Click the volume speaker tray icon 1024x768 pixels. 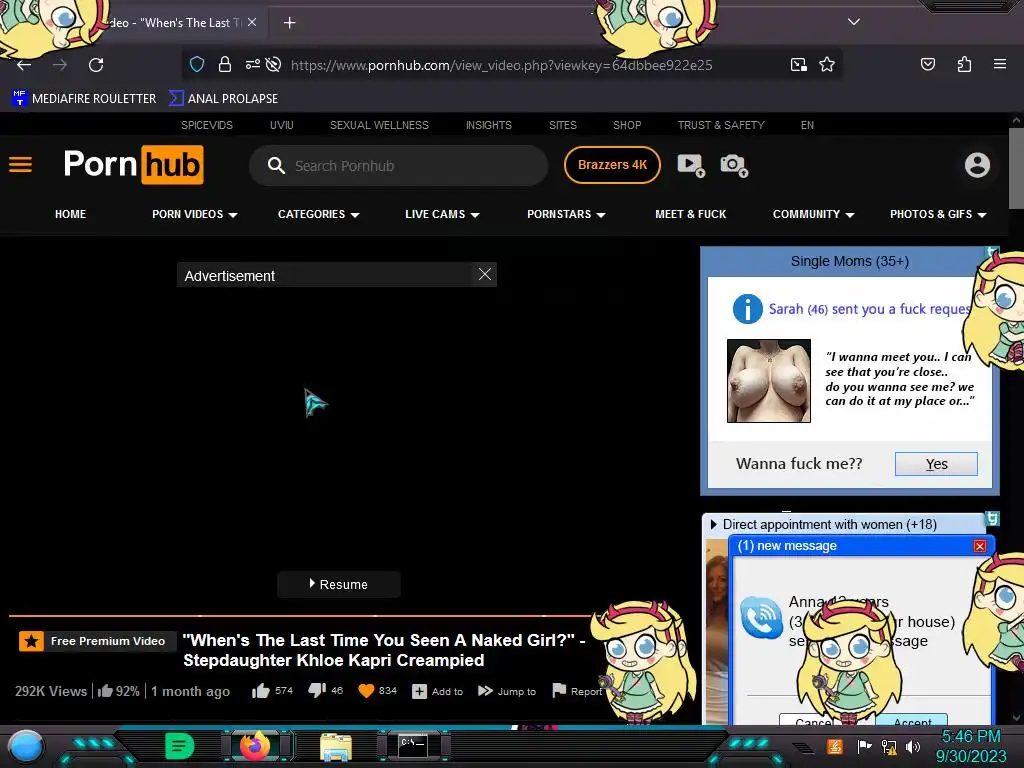(x=912, y=746)
